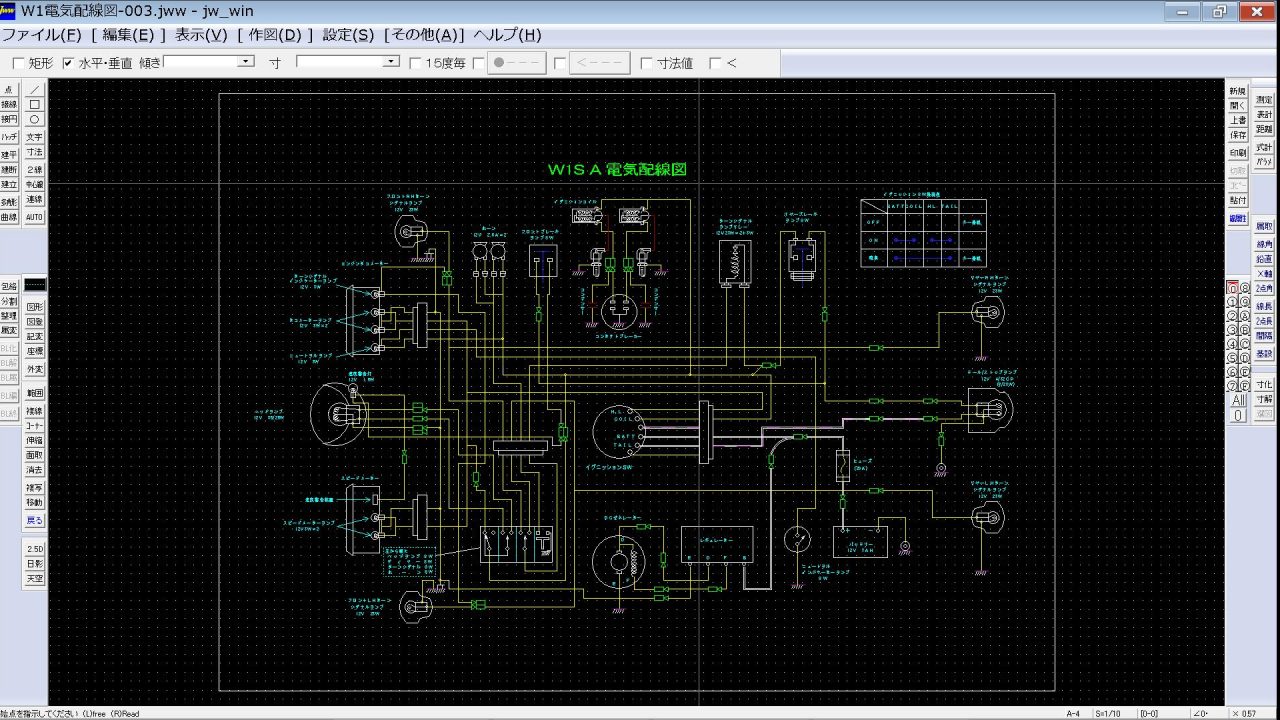Select the 範囲 (range select) tool
1280x720 pixels.
pyautogui.click(x=35, y=394)
